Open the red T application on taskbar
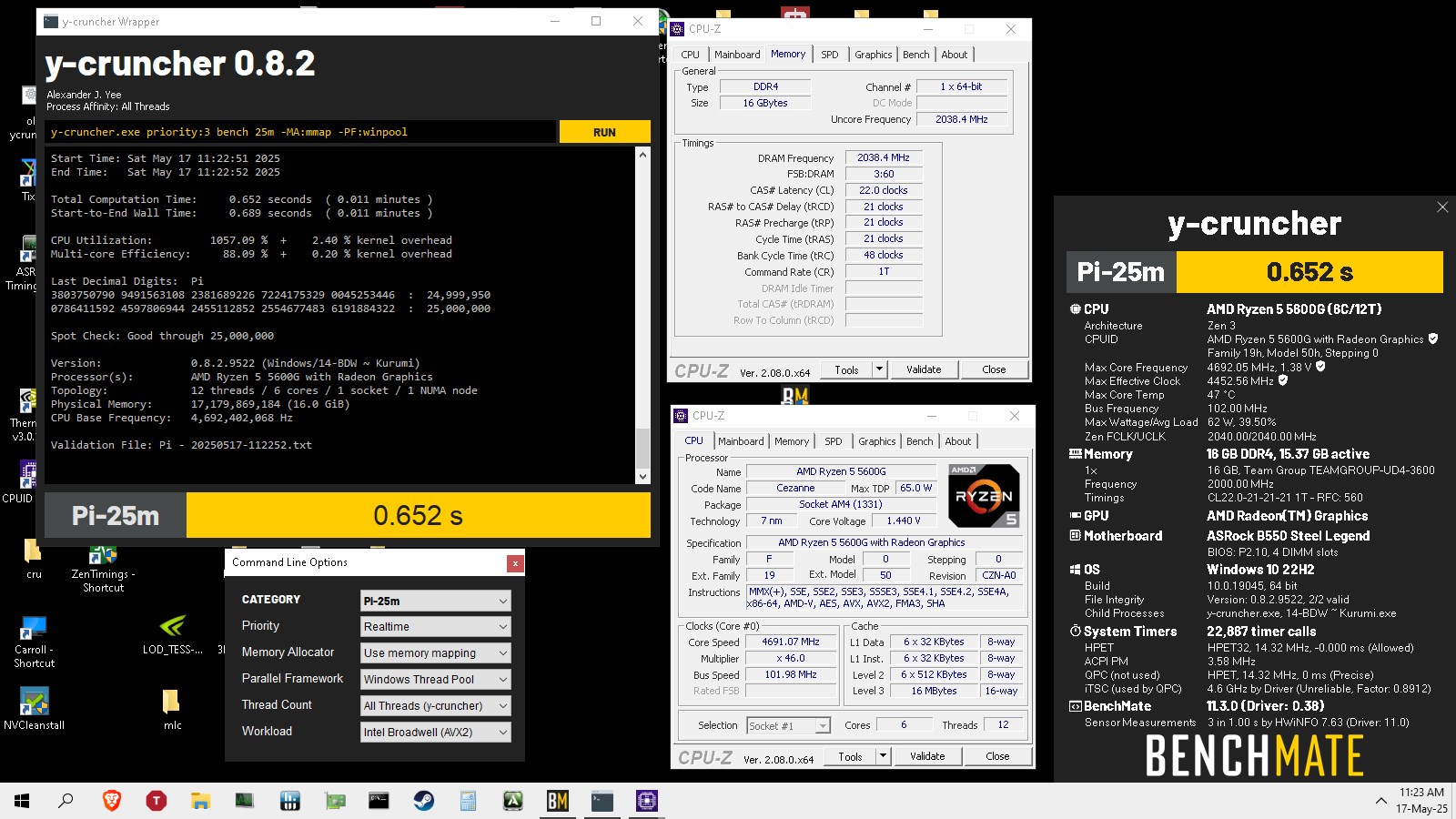This screenshot has width=1456, height=819. click(x=157, y=801)
